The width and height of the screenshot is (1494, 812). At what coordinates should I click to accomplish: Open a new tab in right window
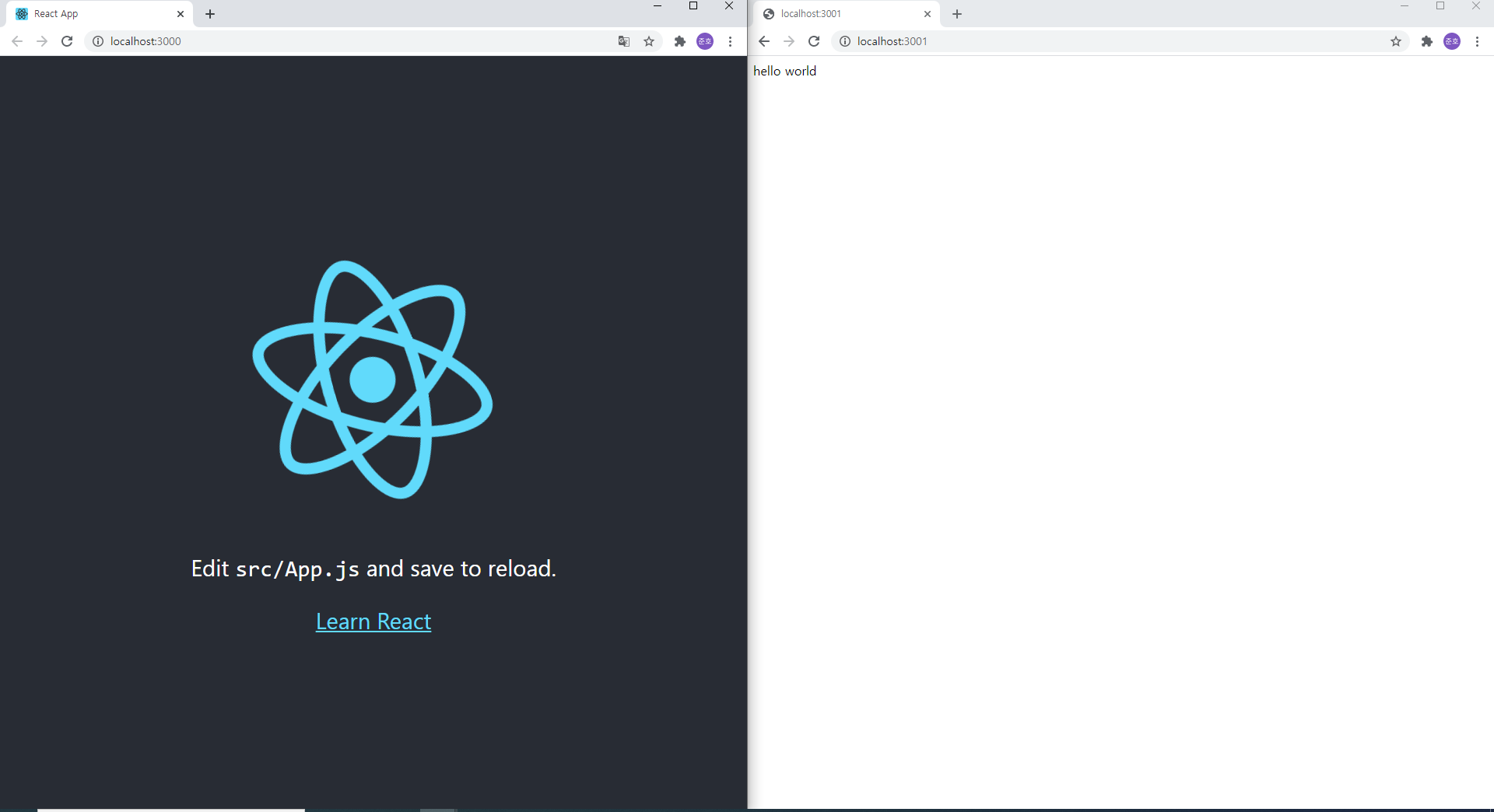pos(957,14)
